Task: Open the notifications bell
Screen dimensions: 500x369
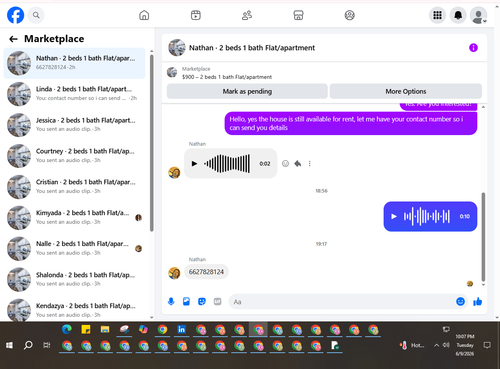Action: tap(458, 15)
